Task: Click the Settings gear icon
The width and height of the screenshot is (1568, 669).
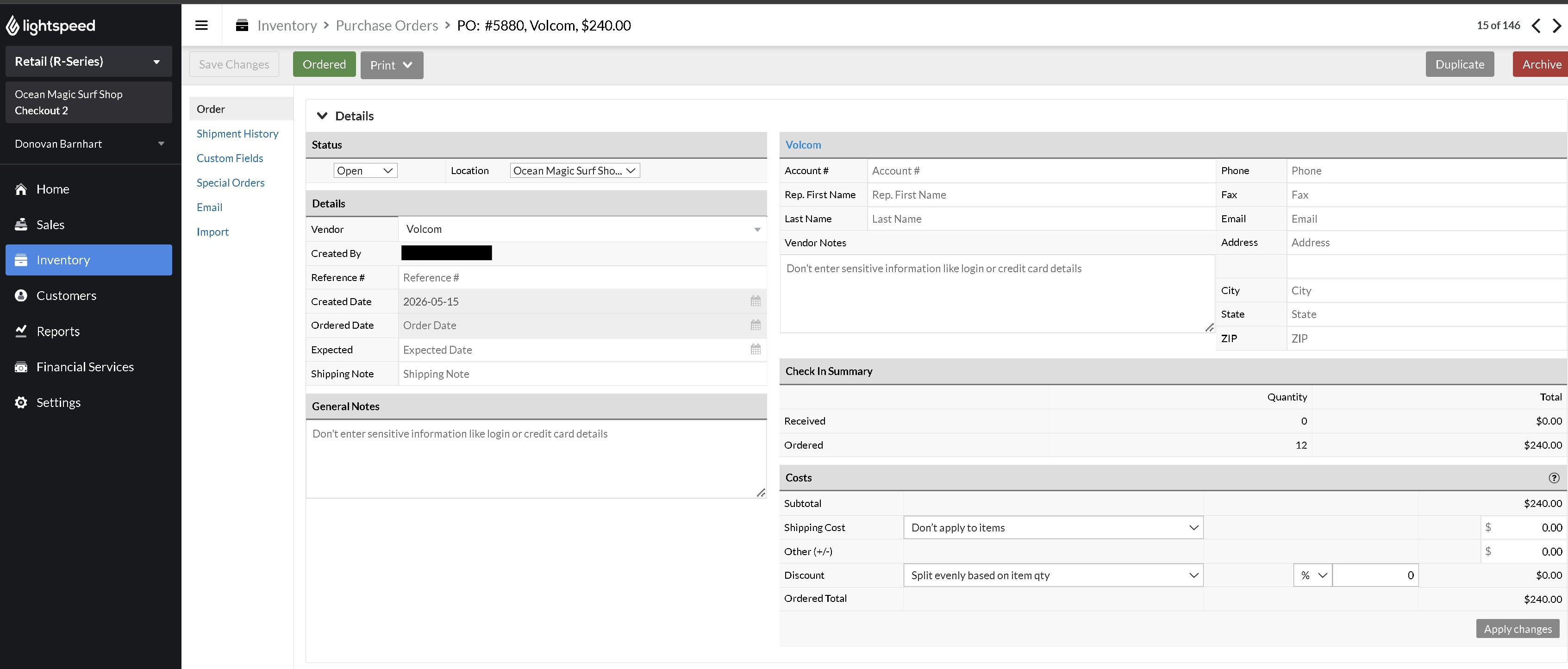Action: tap(21, 402)
